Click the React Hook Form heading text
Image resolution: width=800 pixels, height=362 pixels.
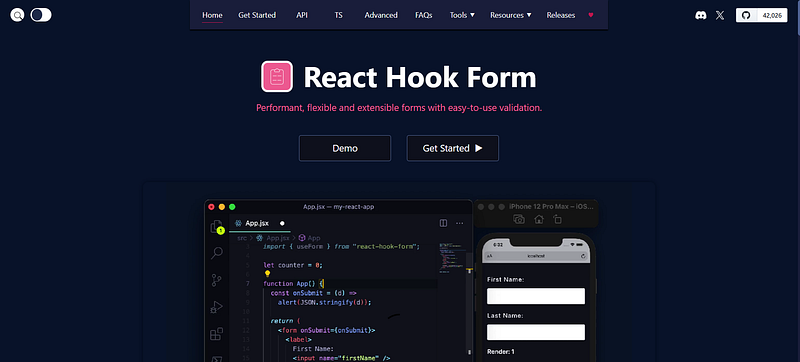click(420, 77)
